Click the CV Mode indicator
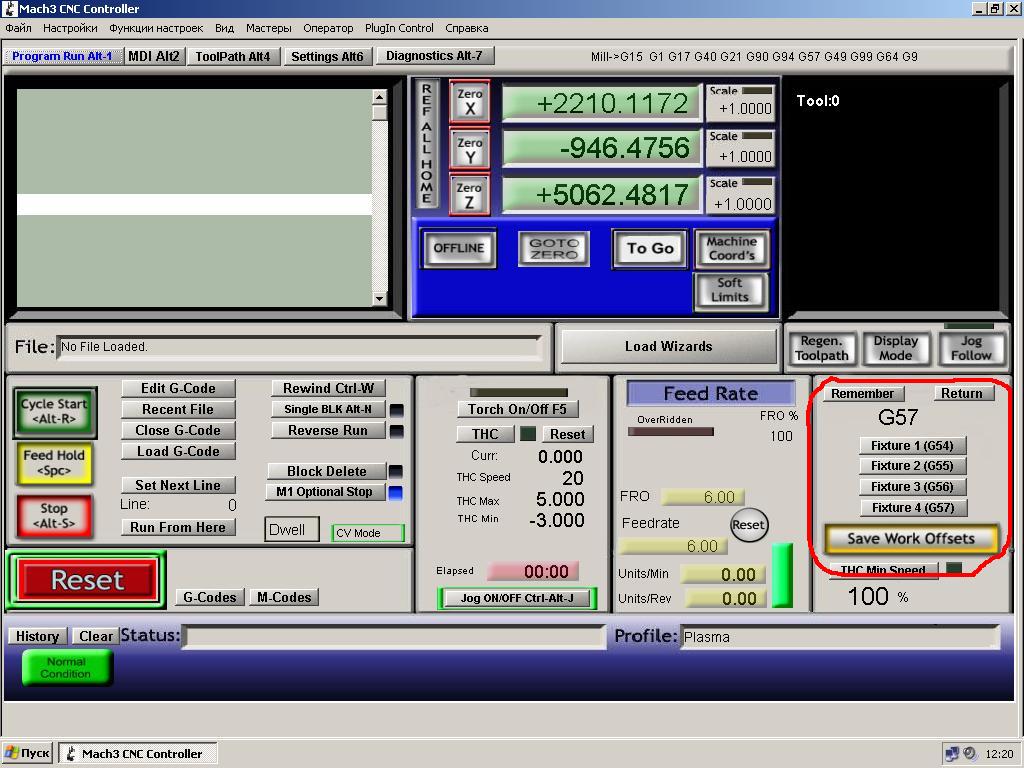Screen dimensions: 1024x768 [368, 533]
